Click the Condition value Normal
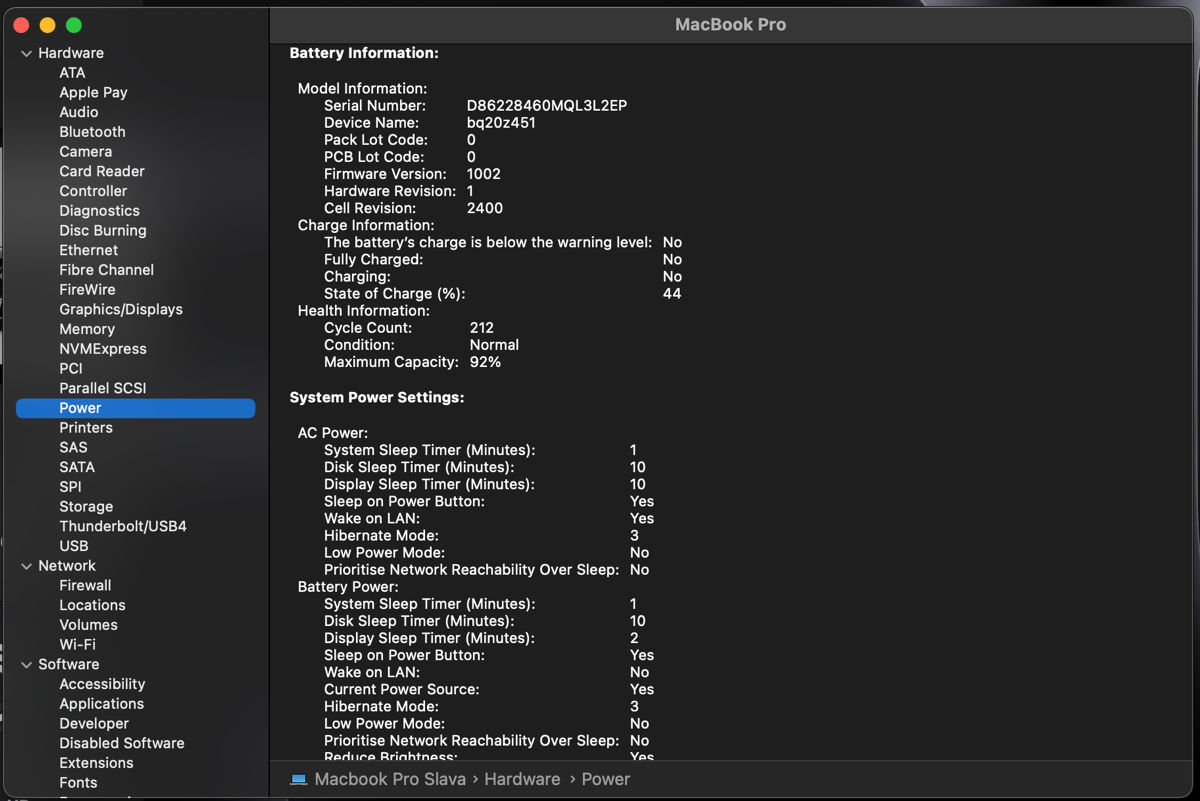Image resolution: width=1200 pixels, height=801 pixels. [x=494, y=344]
